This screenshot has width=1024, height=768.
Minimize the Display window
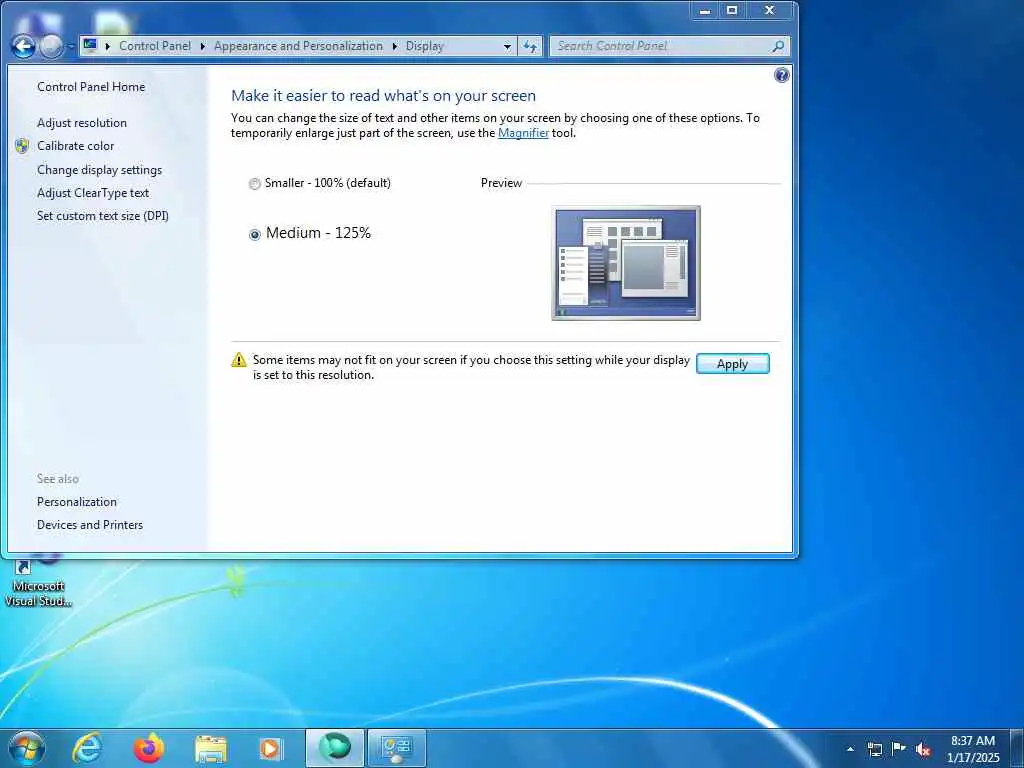pos(705,10)
